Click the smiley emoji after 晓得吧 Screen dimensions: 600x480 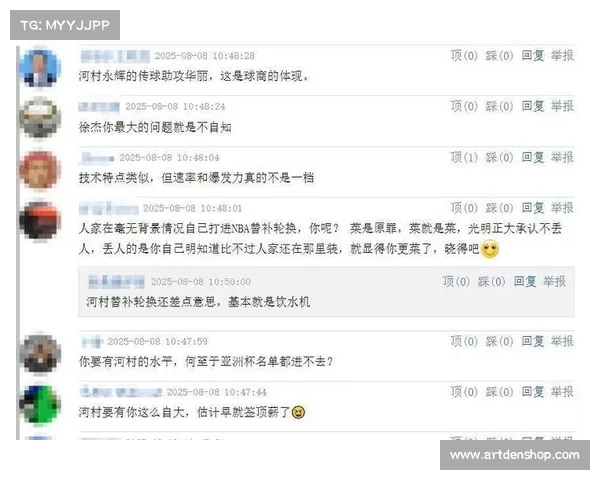tap(490, 249)
